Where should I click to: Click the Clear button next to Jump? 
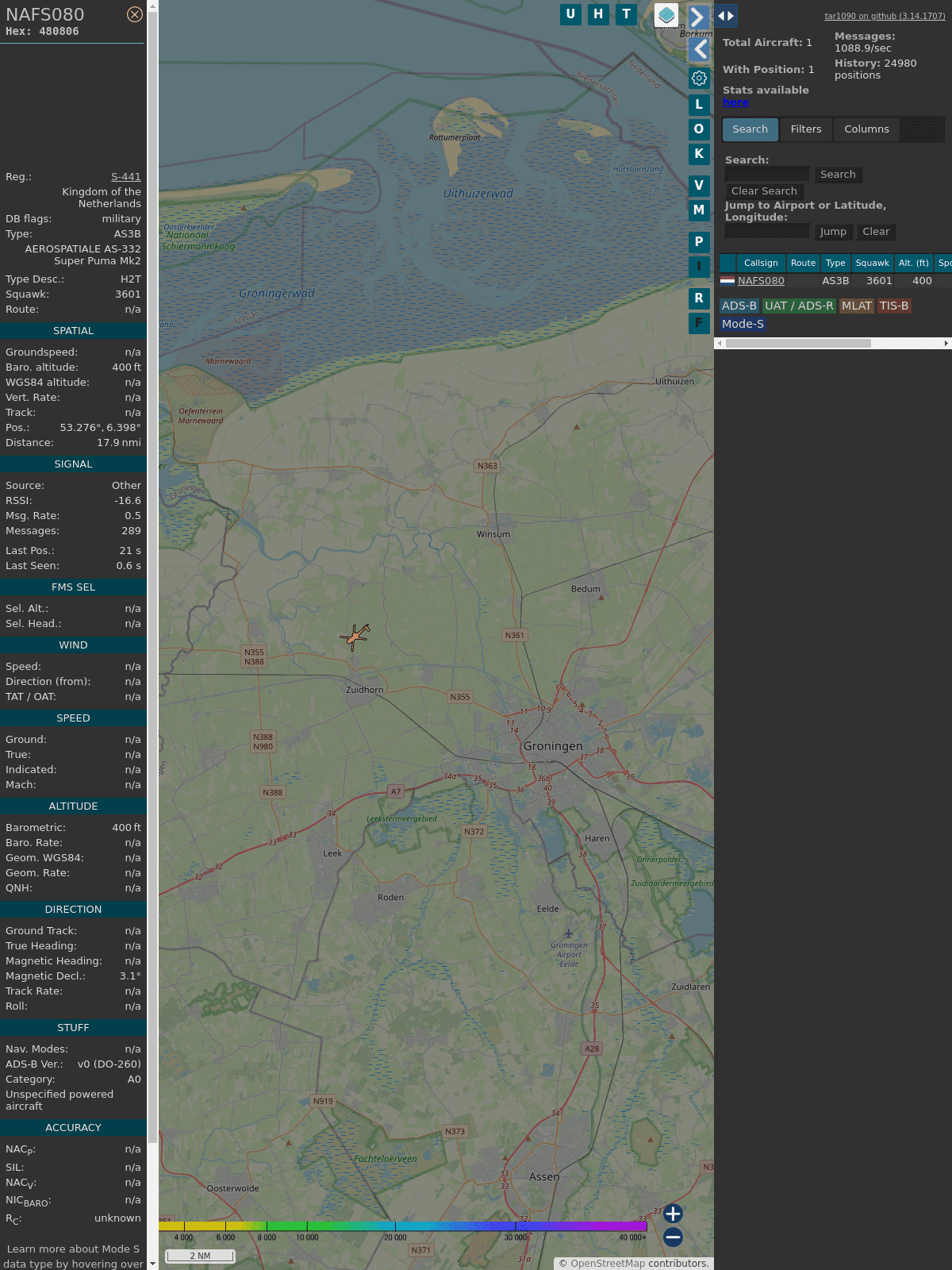[x=876, y=232]
